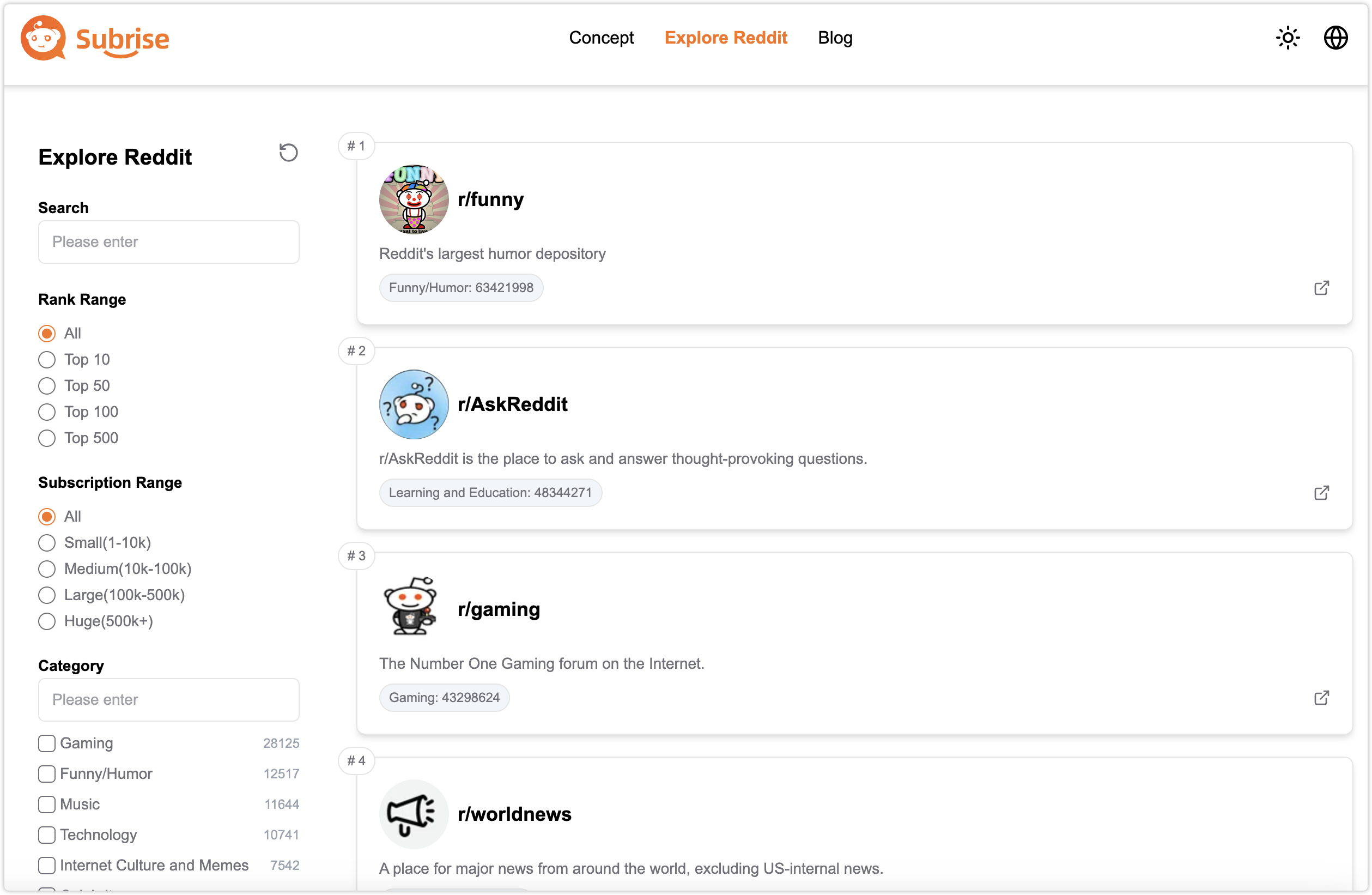
Task: Click the Explore Reddit sidebar heading
Action: point(115,157)
